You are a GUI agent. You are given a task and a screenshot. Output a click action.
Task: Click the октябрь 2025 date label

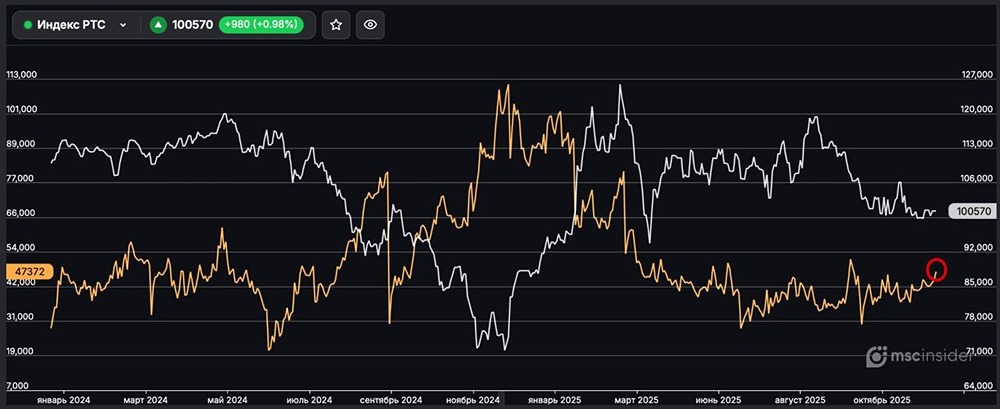click(x=882, y=400)
